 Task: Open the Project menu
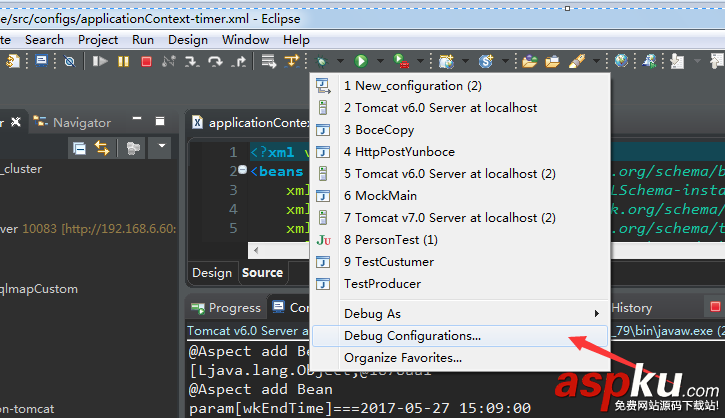(x=98, y=40)
